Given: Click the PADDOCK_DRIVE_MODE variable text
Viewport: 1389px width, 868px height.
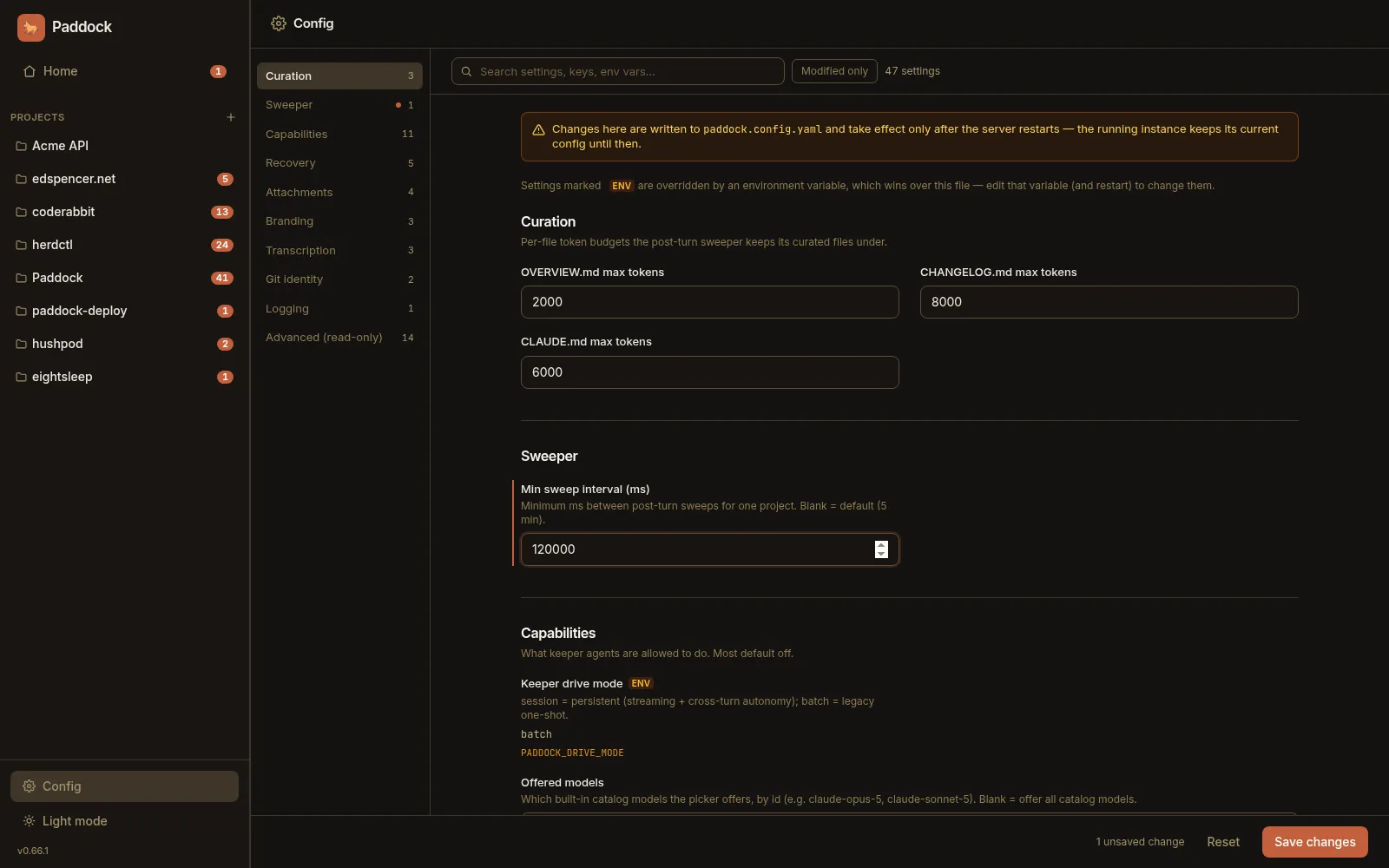Looking at the screenshot, I should pos(572,753).
